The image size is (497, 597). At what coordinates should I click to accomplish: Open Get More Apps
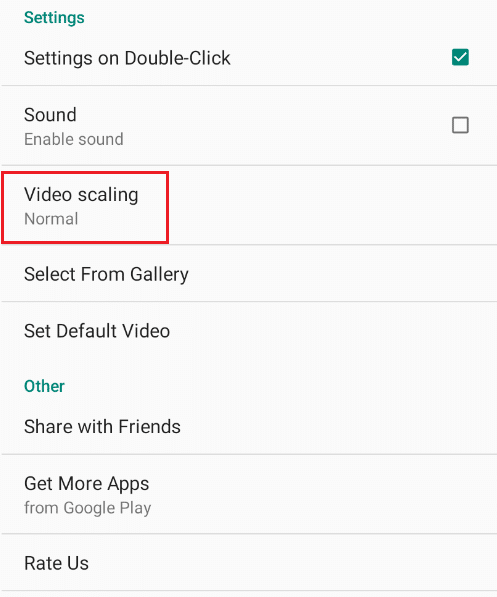coord(248,494)
